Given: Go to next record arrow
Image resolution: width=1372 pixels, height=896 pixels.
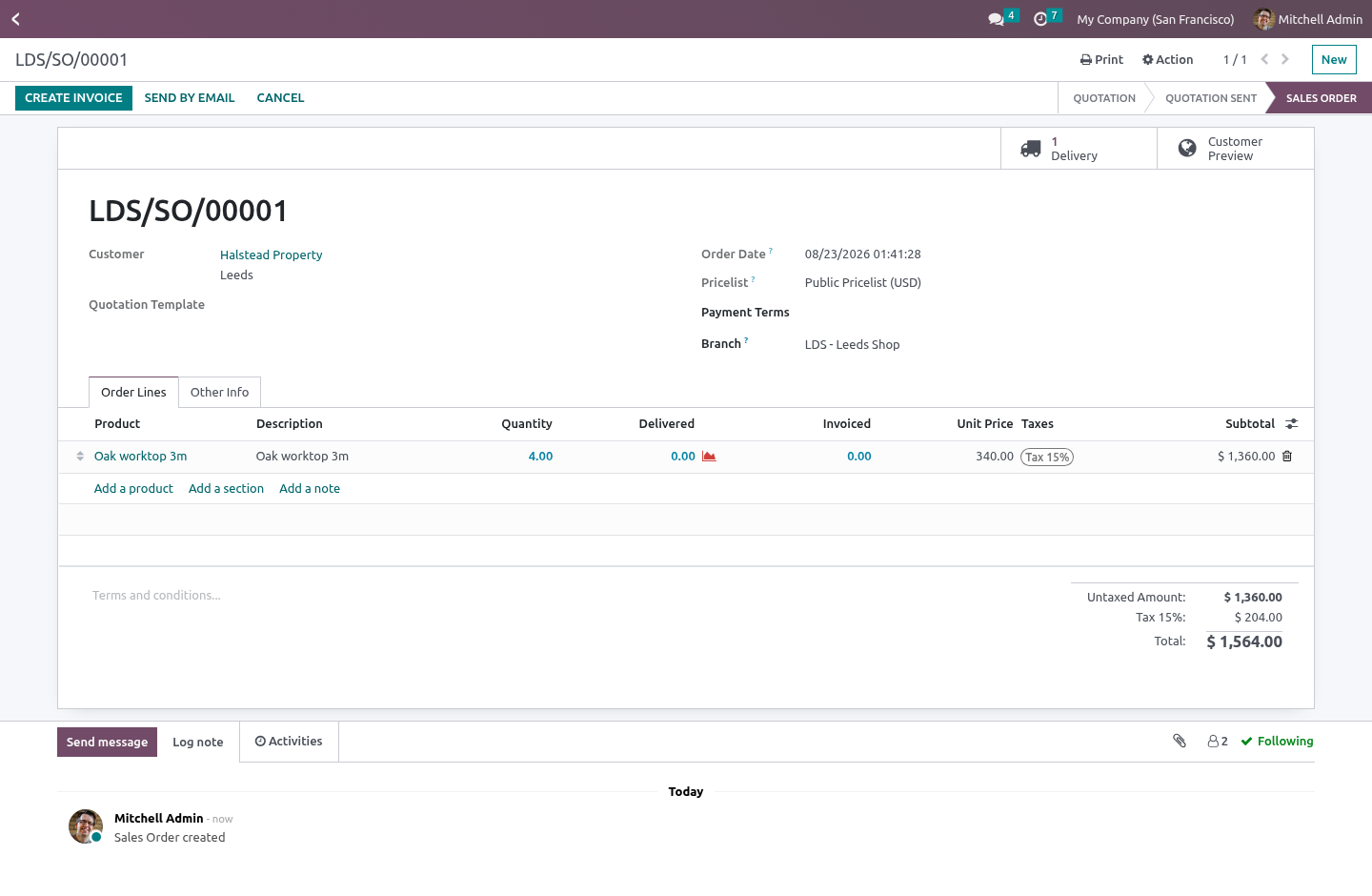Looking at the screenshot, I should (x=1285, y=59).
